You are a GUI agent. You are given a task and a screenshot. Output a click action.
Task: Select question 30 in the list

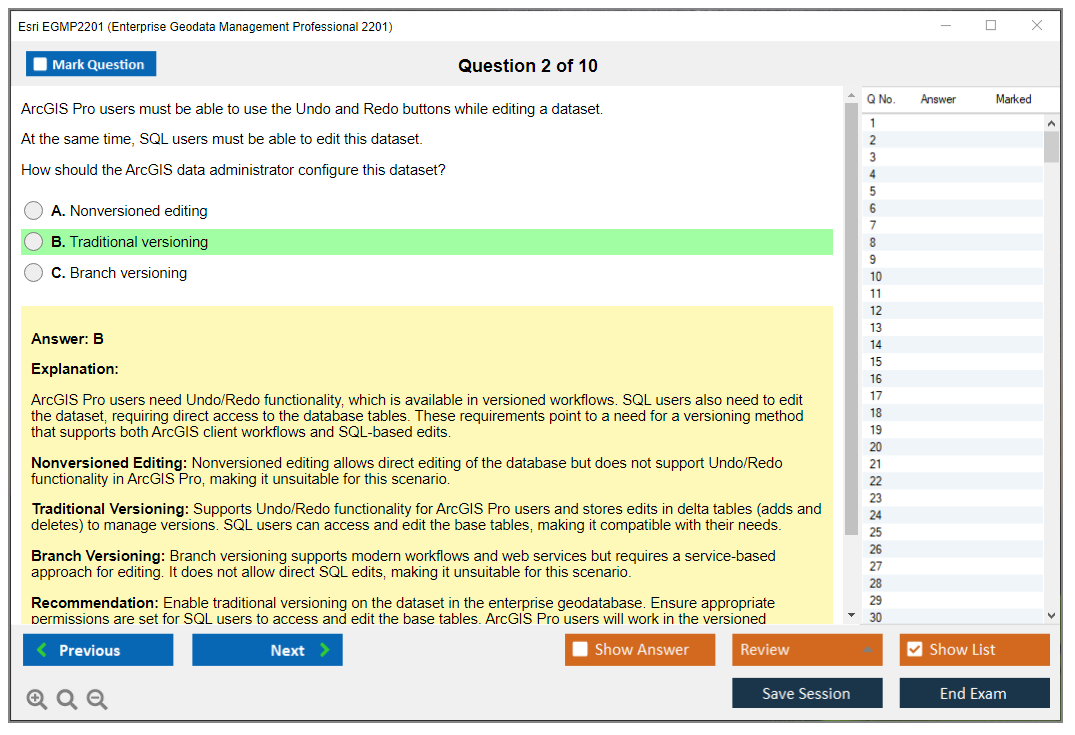pos(953,616)
